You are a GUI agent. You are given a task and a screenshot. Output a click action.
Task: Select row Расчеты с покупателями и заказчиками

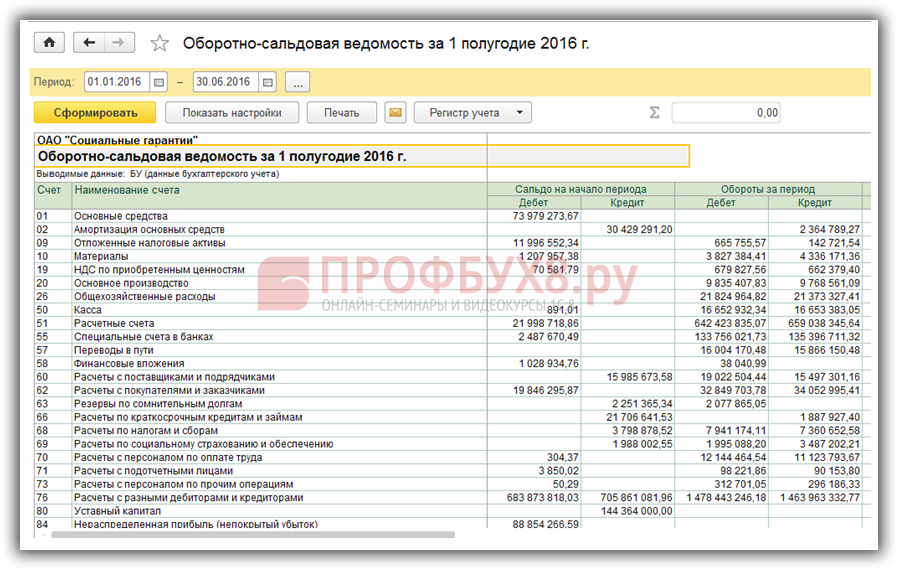click(452, 390)
